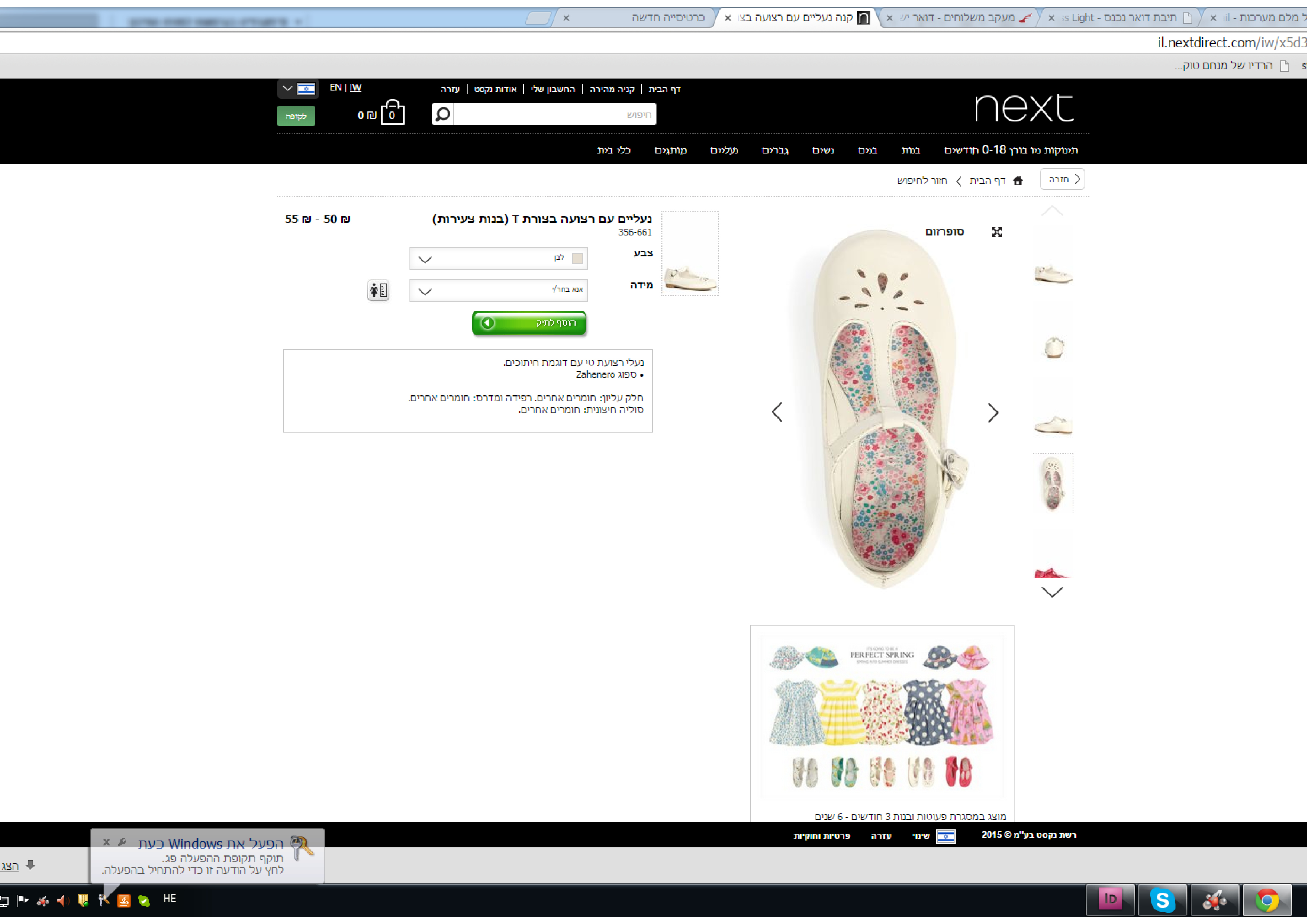Launch InDesign from the taskbar
This screenshot has height=924, width=1307.
[x=1110, y=900]
